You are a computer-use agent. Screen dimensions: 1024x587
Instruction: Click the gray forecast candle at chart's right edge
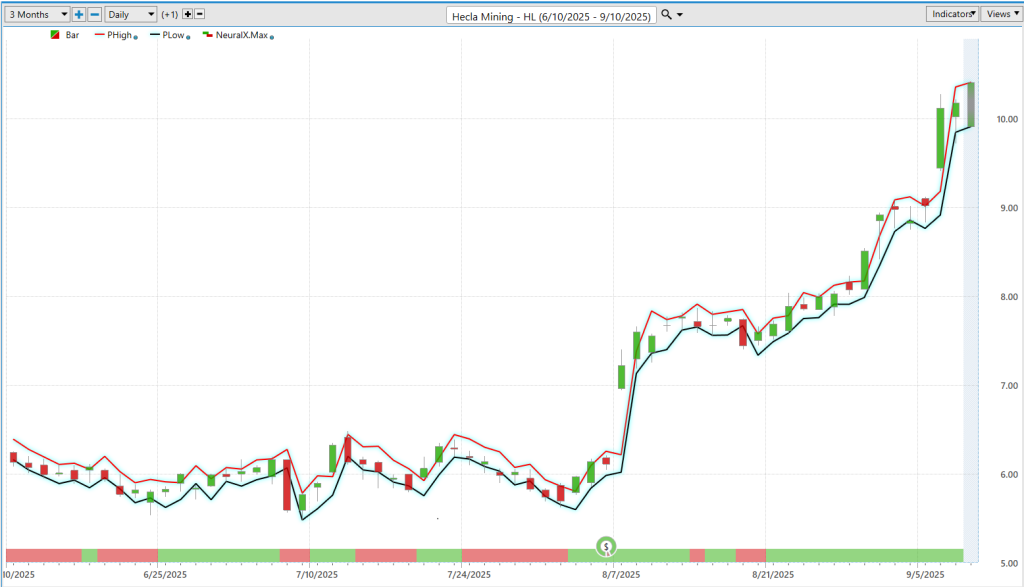[x=971, y=104]
